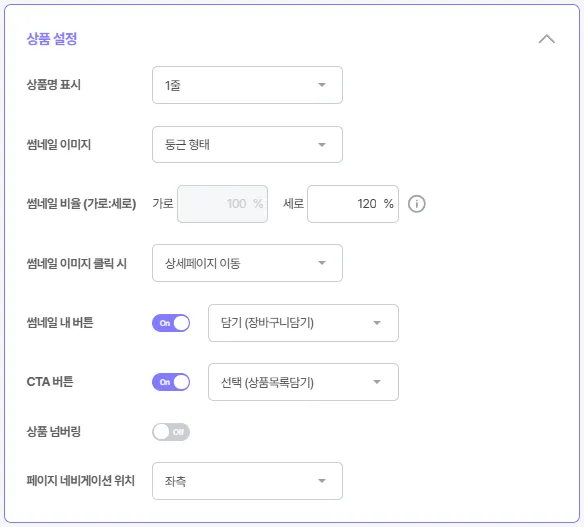Image resolution: width=584 pixels, height=527 pixels.
Task: Enable the 상품 넘버링 toggle
Action: (171, 432)
